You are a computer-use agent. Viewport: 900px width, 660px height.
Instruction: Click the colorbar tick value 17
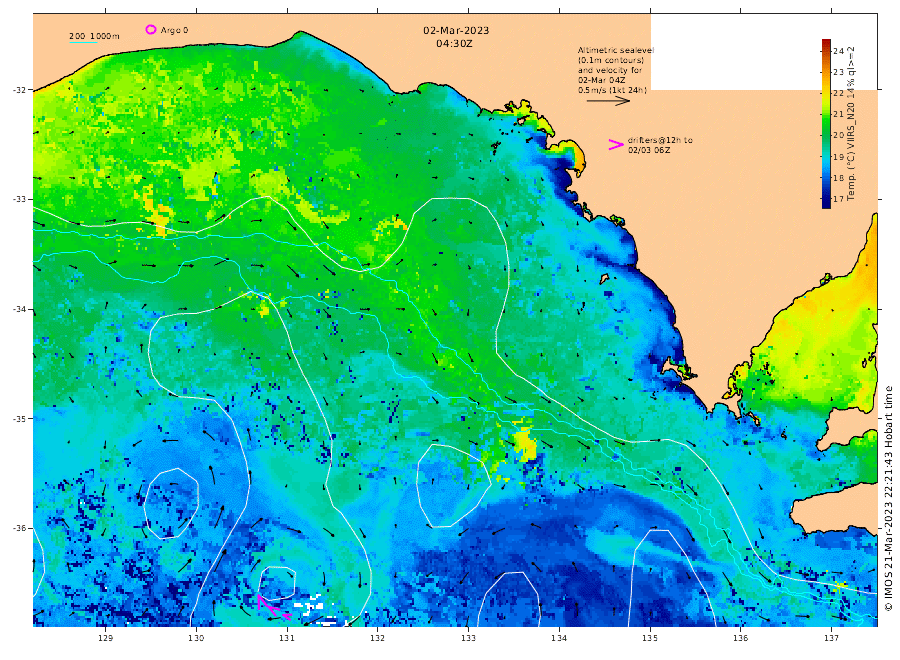pyautogui.click(x=839, y=199)
